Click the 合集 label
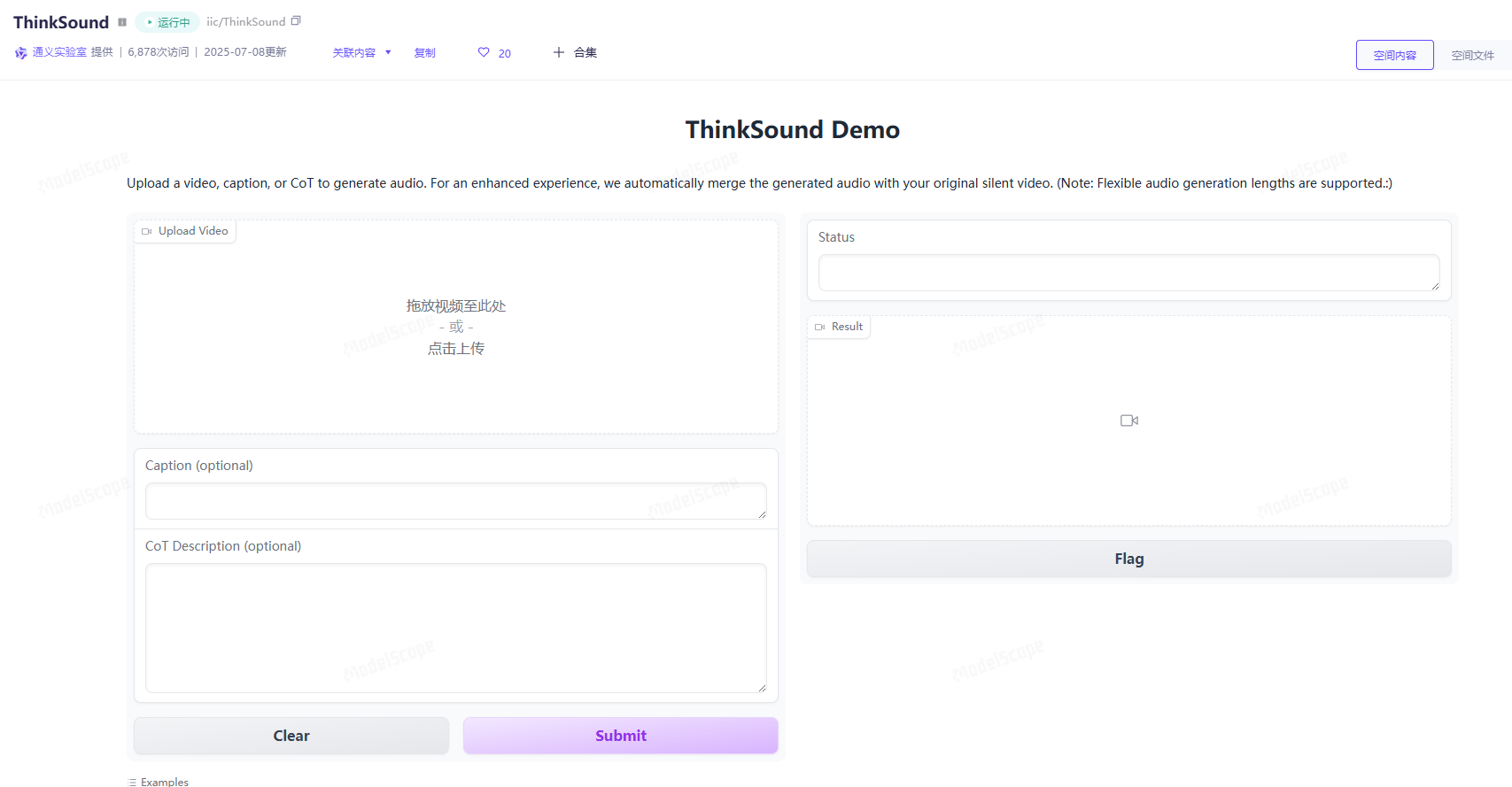 tap(585, 52)
